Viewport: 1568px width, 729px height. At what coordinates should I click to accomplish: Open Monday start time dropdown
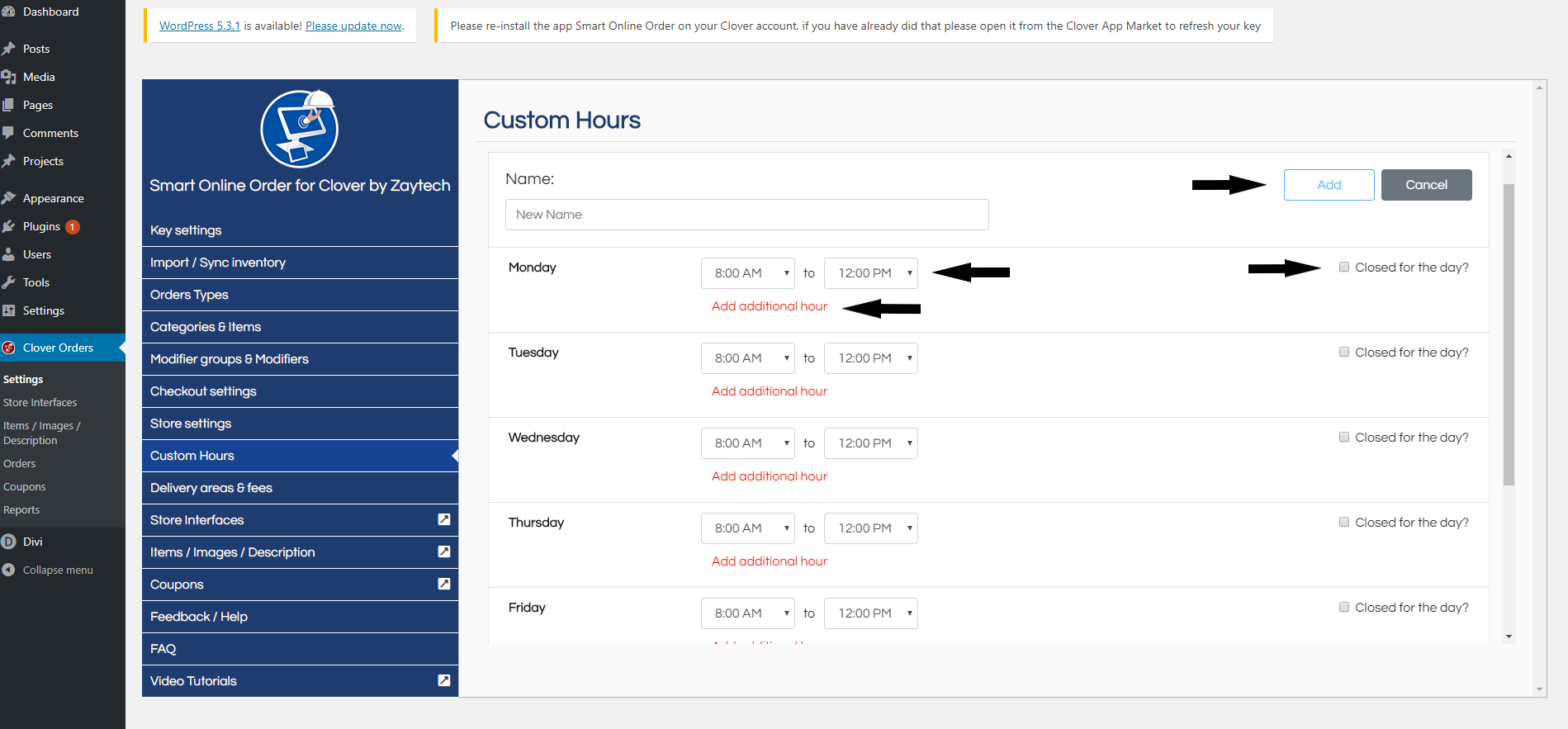(x=748, y=273)
